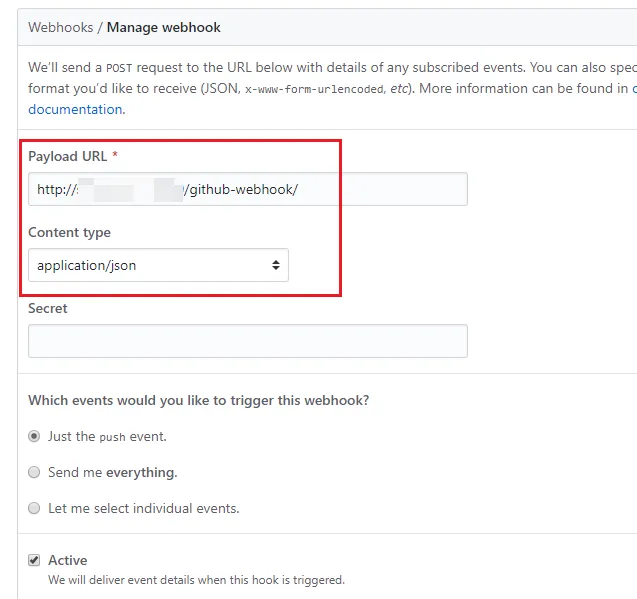Screen dimensions: 637x599
Task: Pick the "Let me select individual events" radio button
Action: 35,508
